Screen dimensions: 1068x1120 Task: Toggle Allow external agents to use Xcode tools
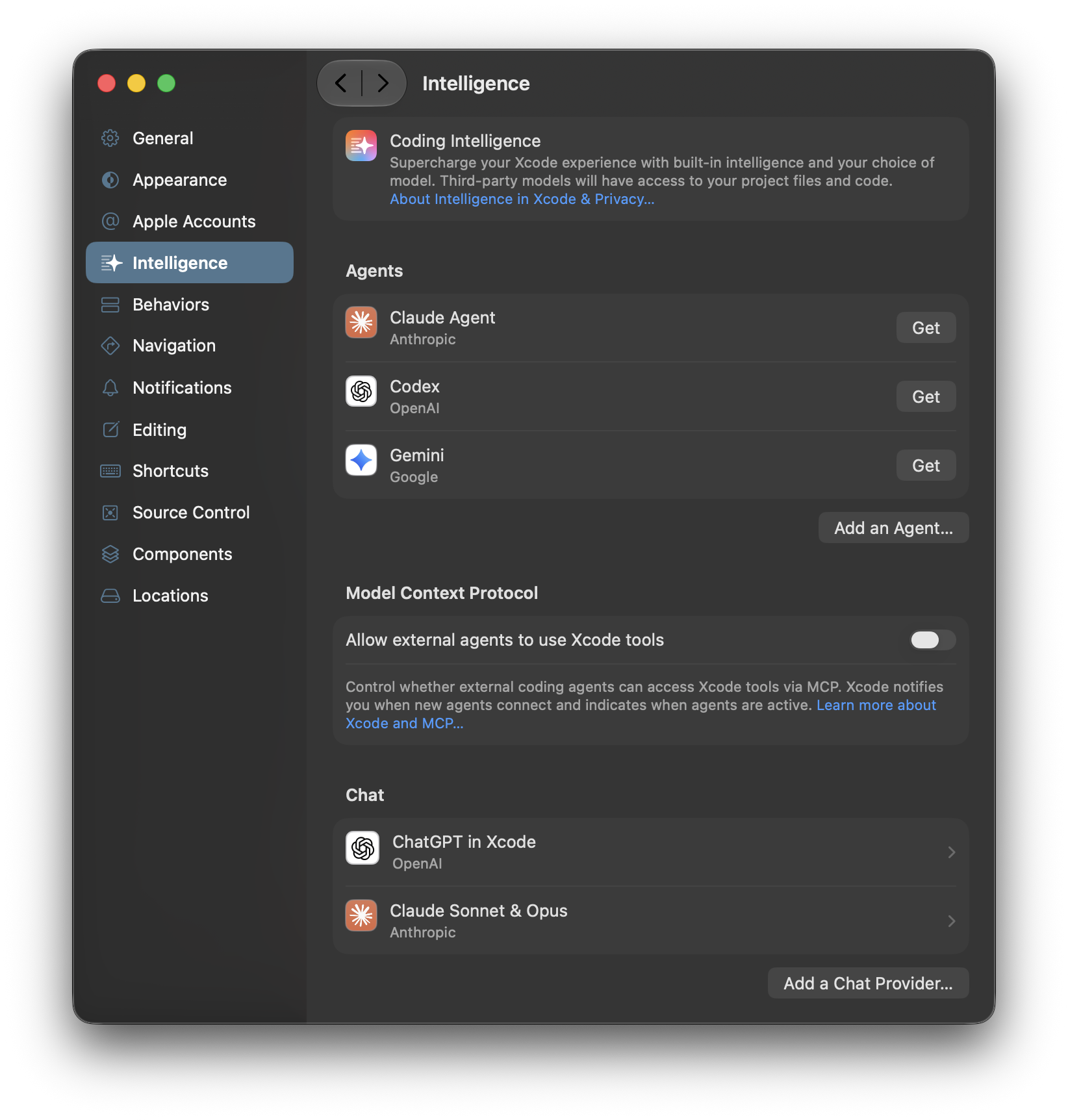[x=932, y=640]
